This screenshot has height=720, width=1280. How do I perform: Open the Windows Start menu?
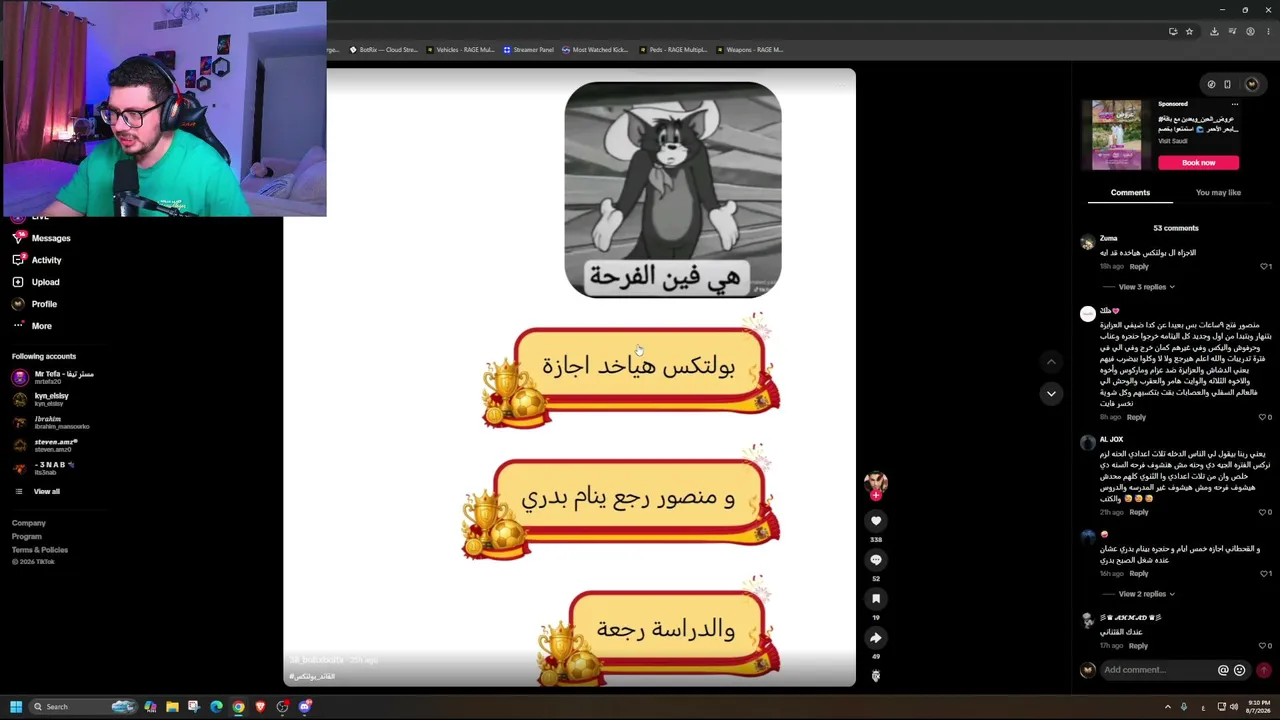point(16,707)
